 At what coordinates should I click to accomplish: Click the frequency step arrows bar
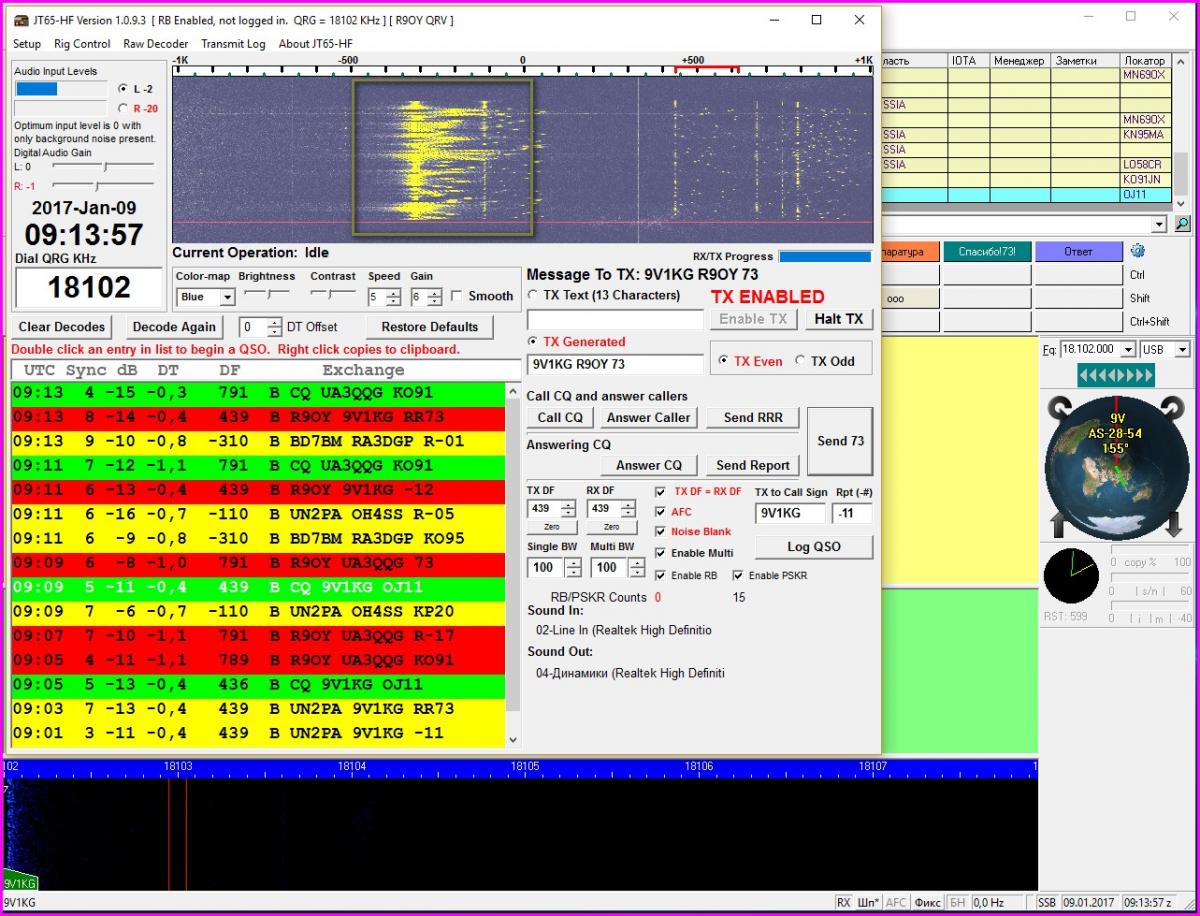tap(1115, 375)
